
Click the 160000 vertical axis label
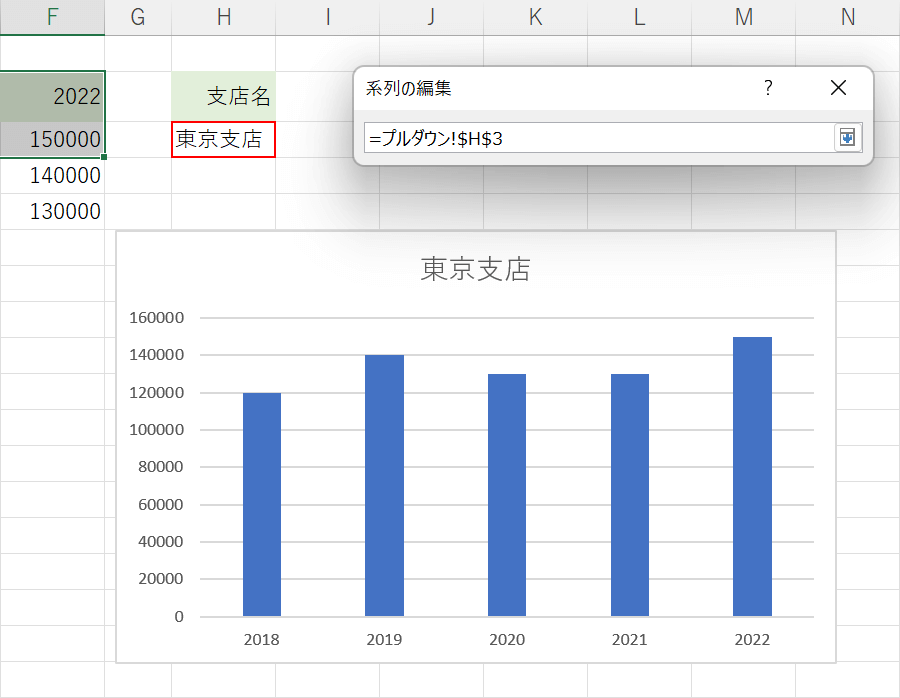point(157,318)
